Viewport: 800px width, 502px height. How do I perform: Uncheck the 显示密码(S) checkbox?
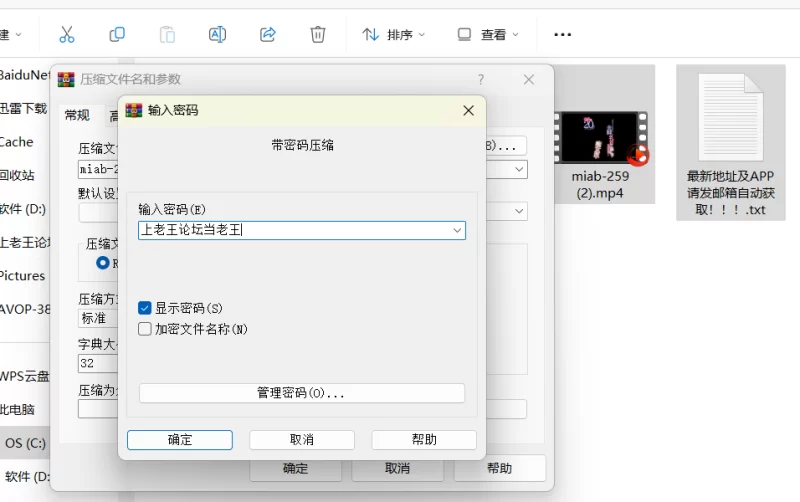tap(144, 308)
